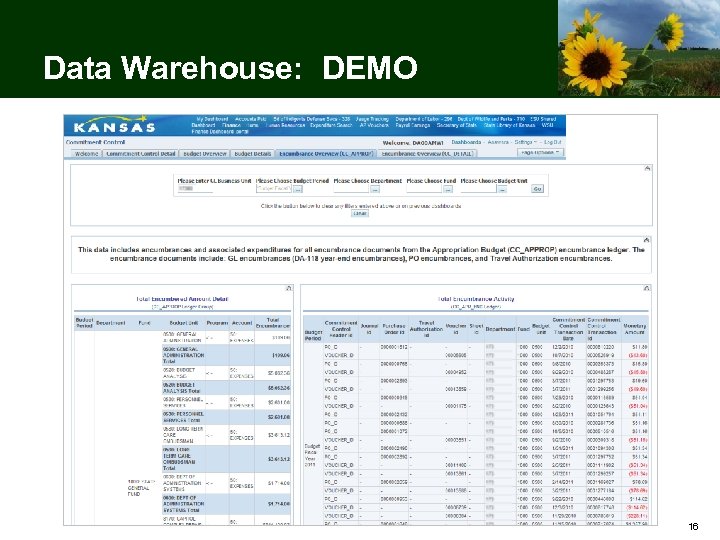Collapse the filter prompts section

(647, 168)
